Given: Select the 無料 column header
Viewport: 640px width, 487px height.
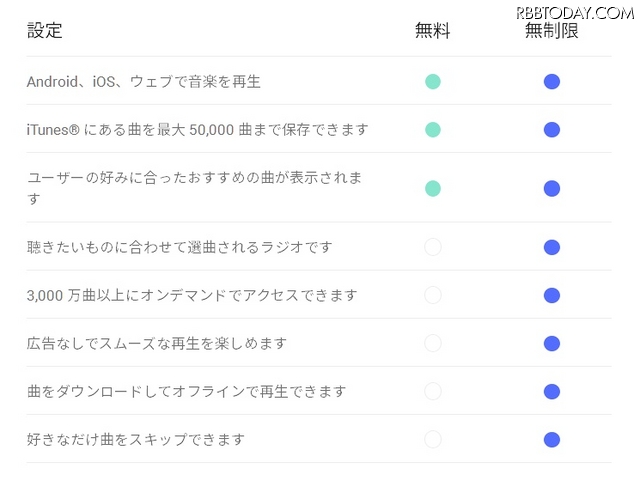Looking at the screenshot, I should (x=433, y=31).
